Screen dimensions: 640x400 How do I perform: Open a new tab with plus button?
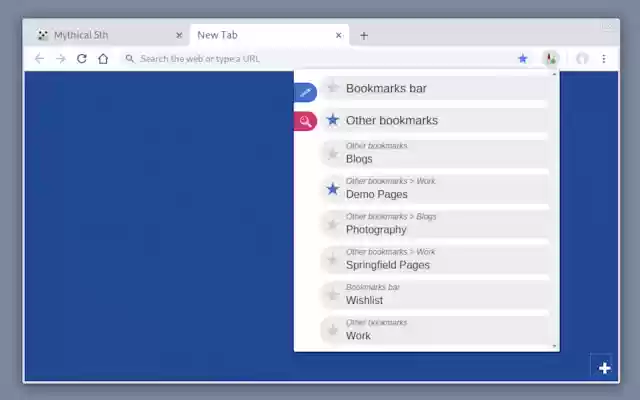pos(364,36)
